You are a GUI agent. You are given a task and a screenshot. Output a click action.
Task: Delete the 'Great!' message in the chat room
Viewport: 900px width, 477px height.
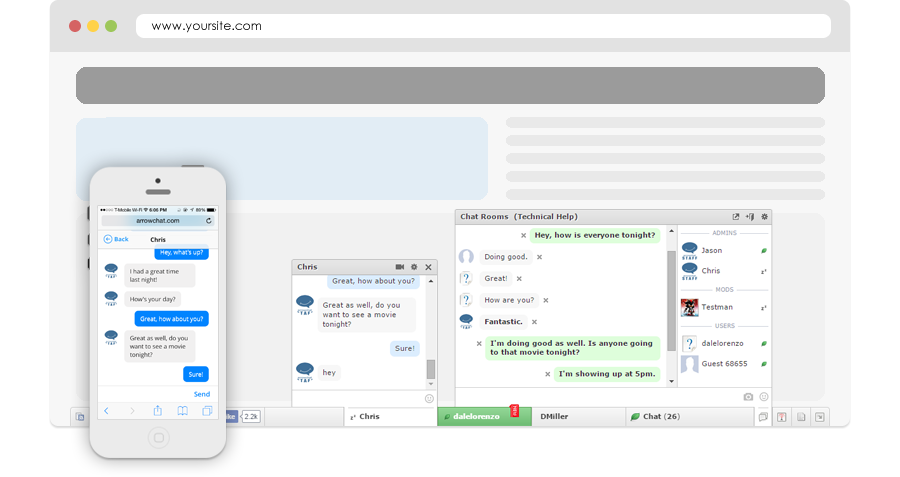(519, 278)
